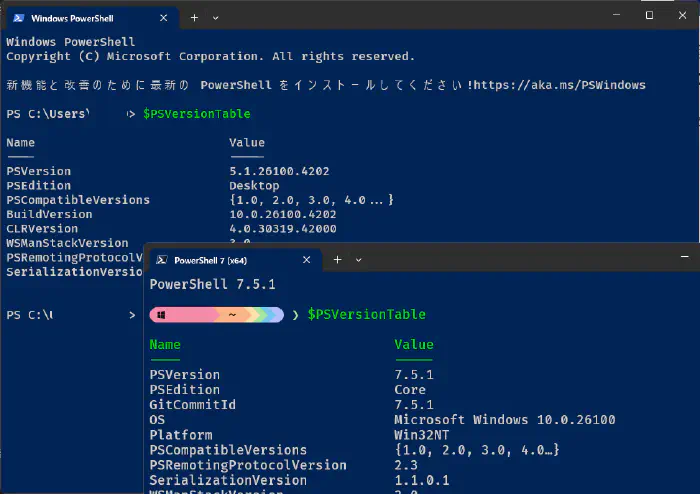
Task: Click the green Name header in PowerShell 7
Action: (165, 345)
